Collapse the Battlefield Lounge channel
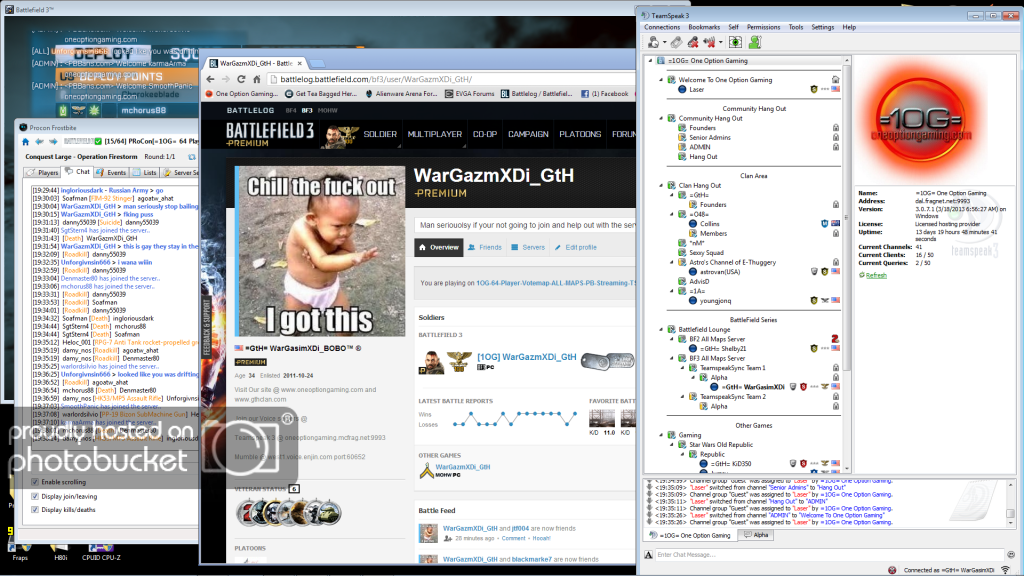The image size is (1024, 576). 660,328
